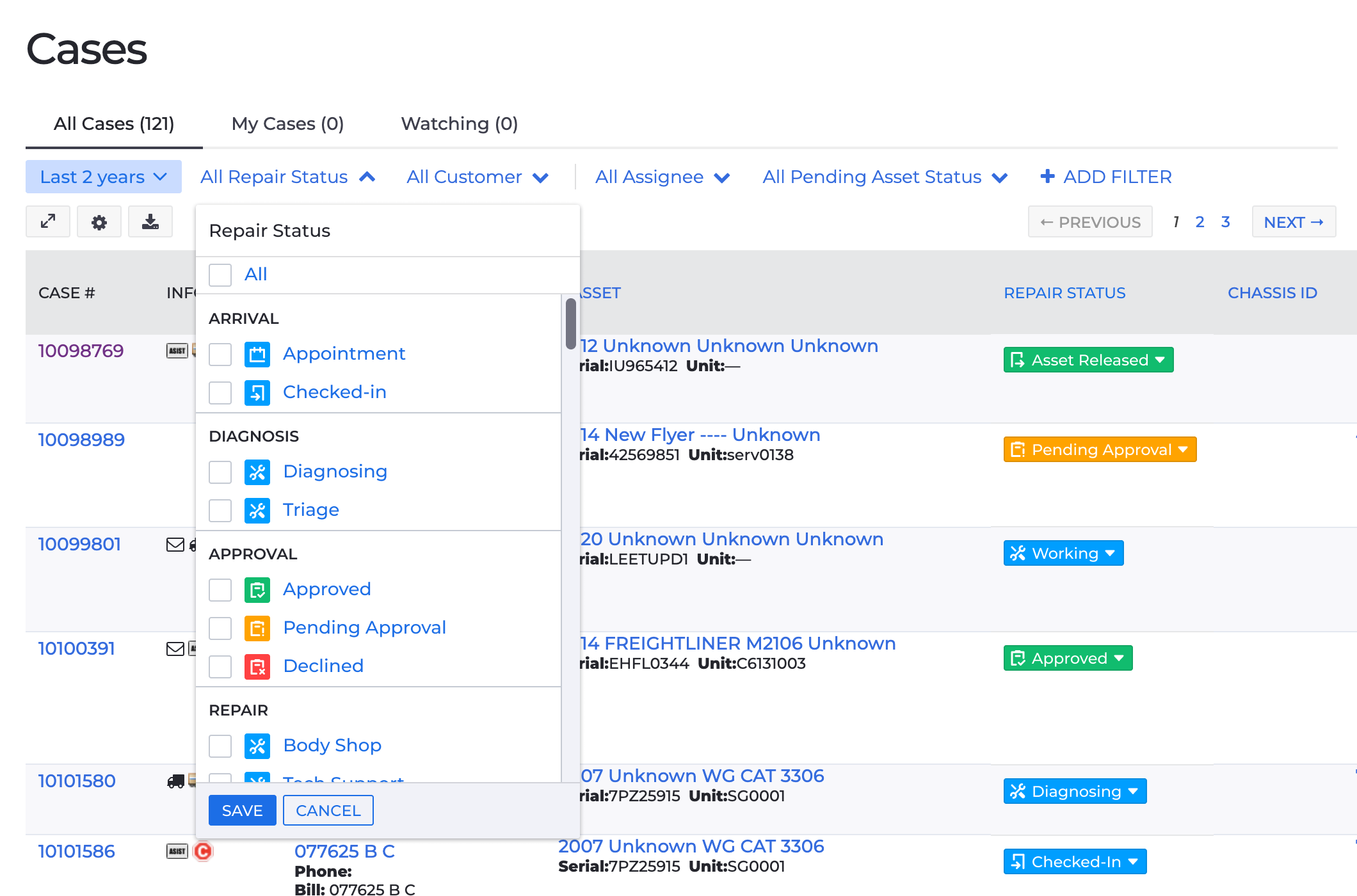Image resolution: width=1357 pixels, height=896 pixels.
Task: Open the Last 2 years date dropdown
Action: point(104,177)
